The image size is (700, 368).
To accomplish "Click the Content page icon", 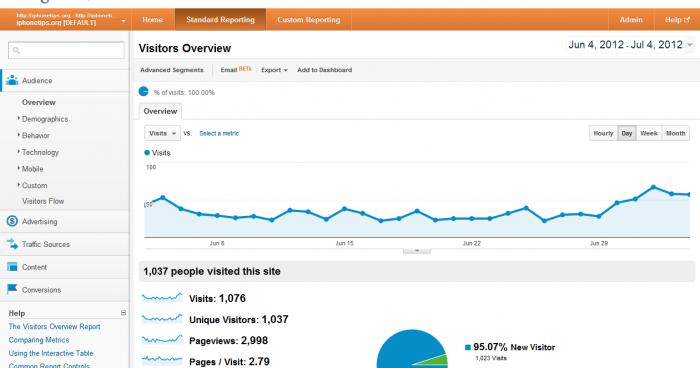I will point(12,267).
